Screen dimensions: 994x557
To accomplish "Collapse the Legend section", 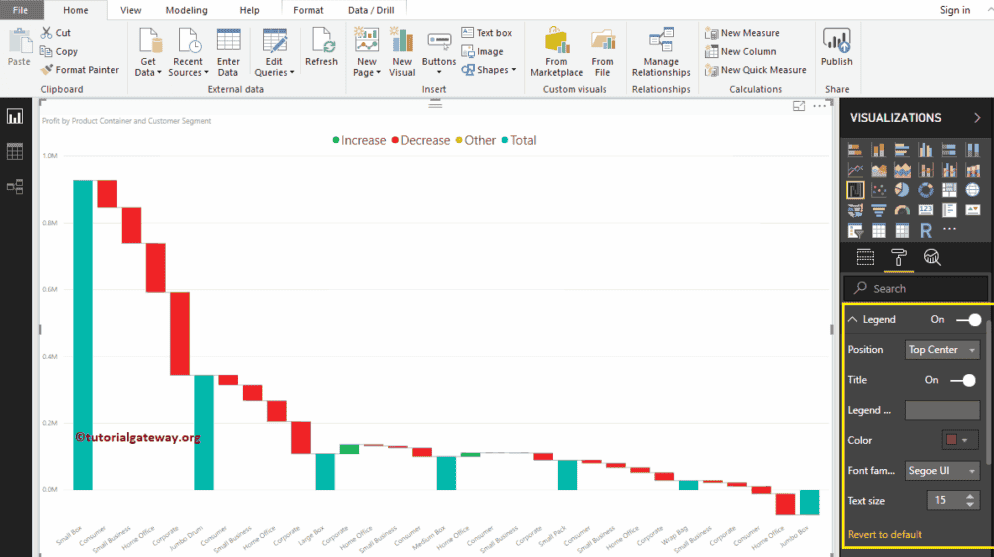I will coord(853,319).
